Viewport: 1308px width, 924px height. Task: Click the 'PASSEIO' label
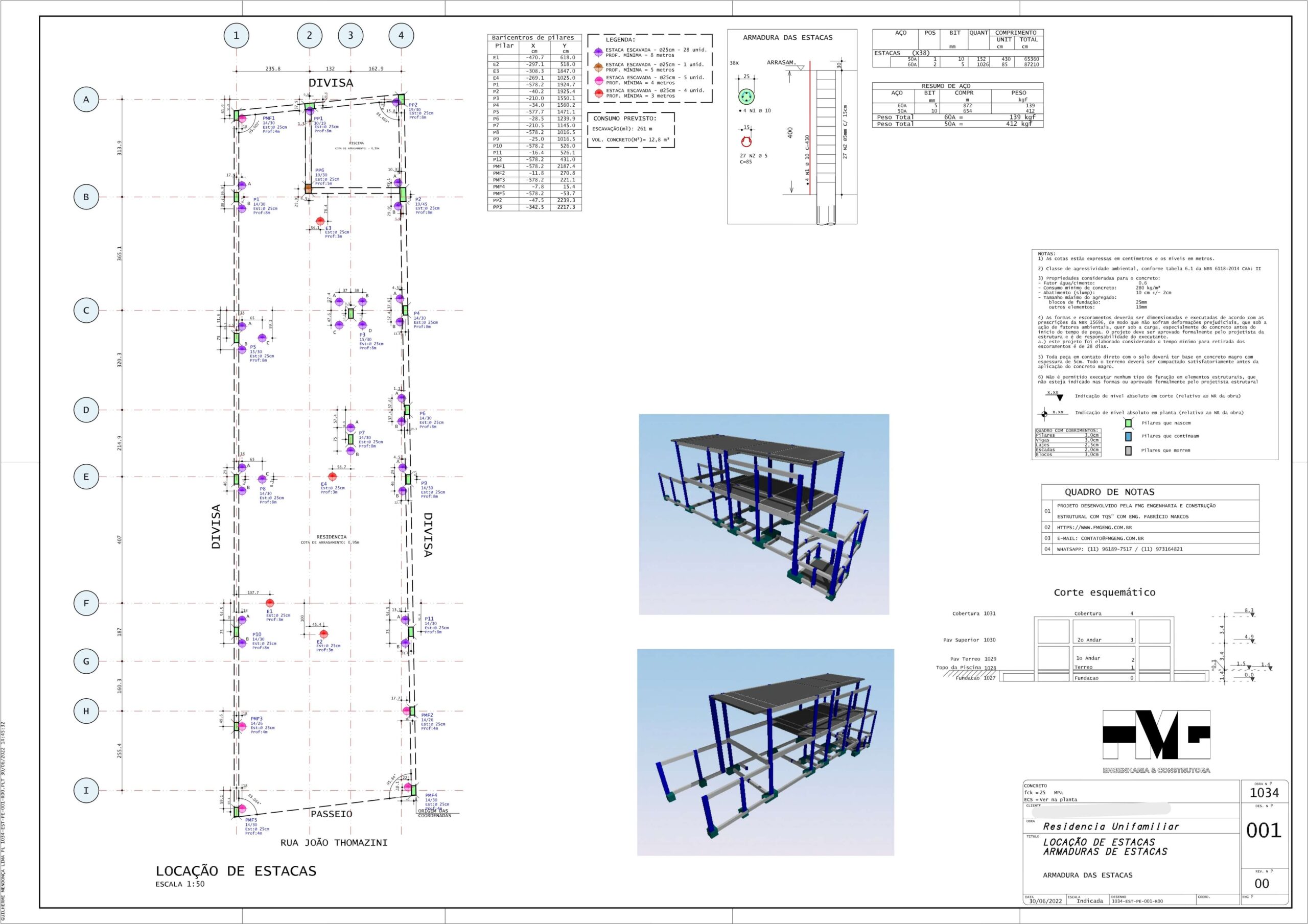coord(332,814)
